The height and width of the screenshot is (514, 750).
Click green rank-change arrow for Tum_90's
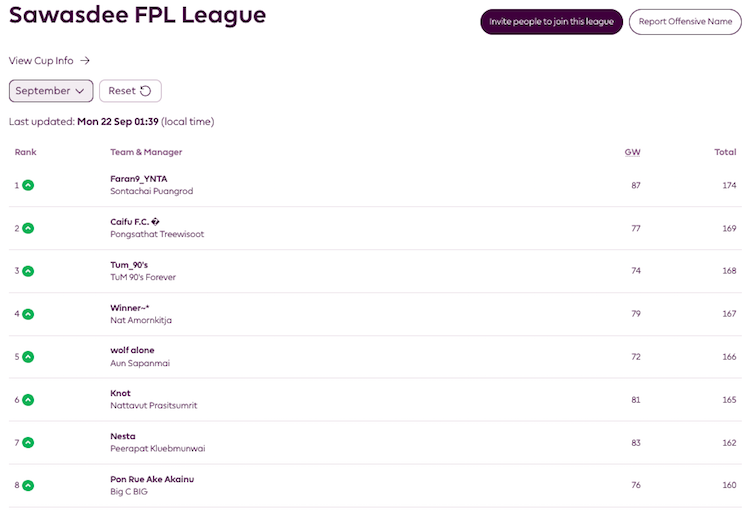tap(28, 271)
